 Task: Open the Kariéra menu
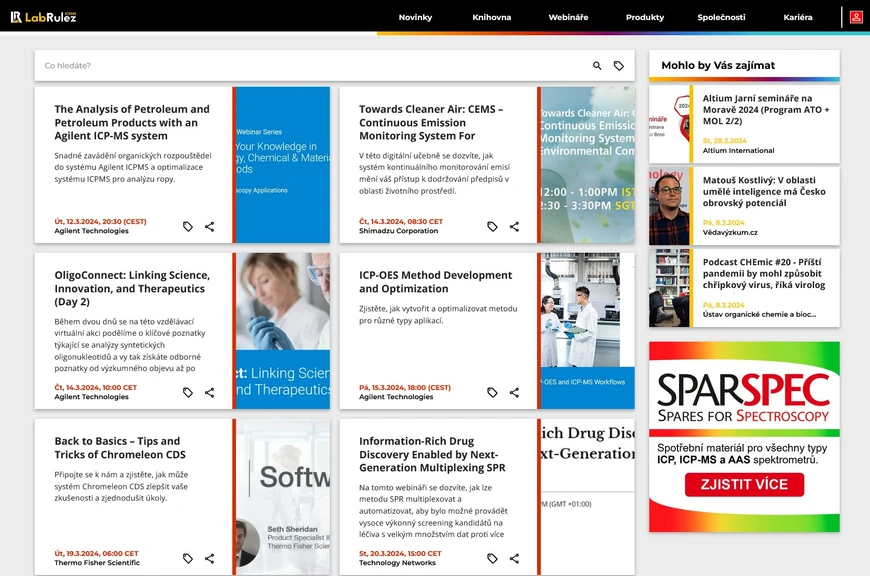(x=798, y=17)
